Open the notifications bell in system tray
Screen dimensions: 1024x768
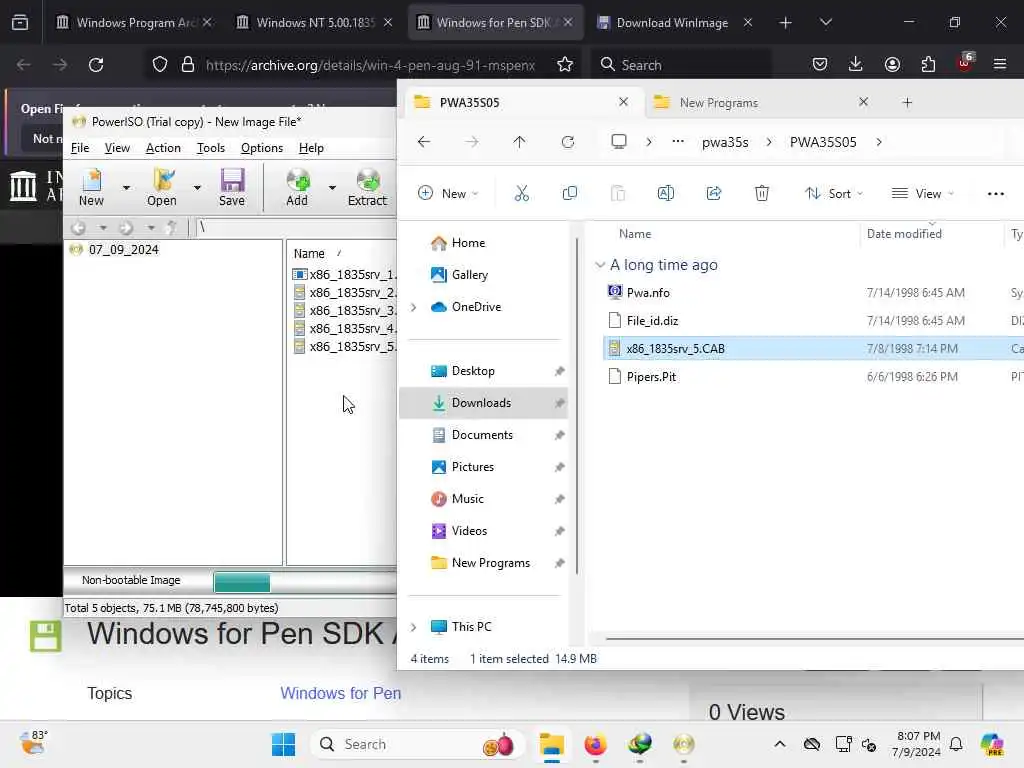tap(956, 744)
